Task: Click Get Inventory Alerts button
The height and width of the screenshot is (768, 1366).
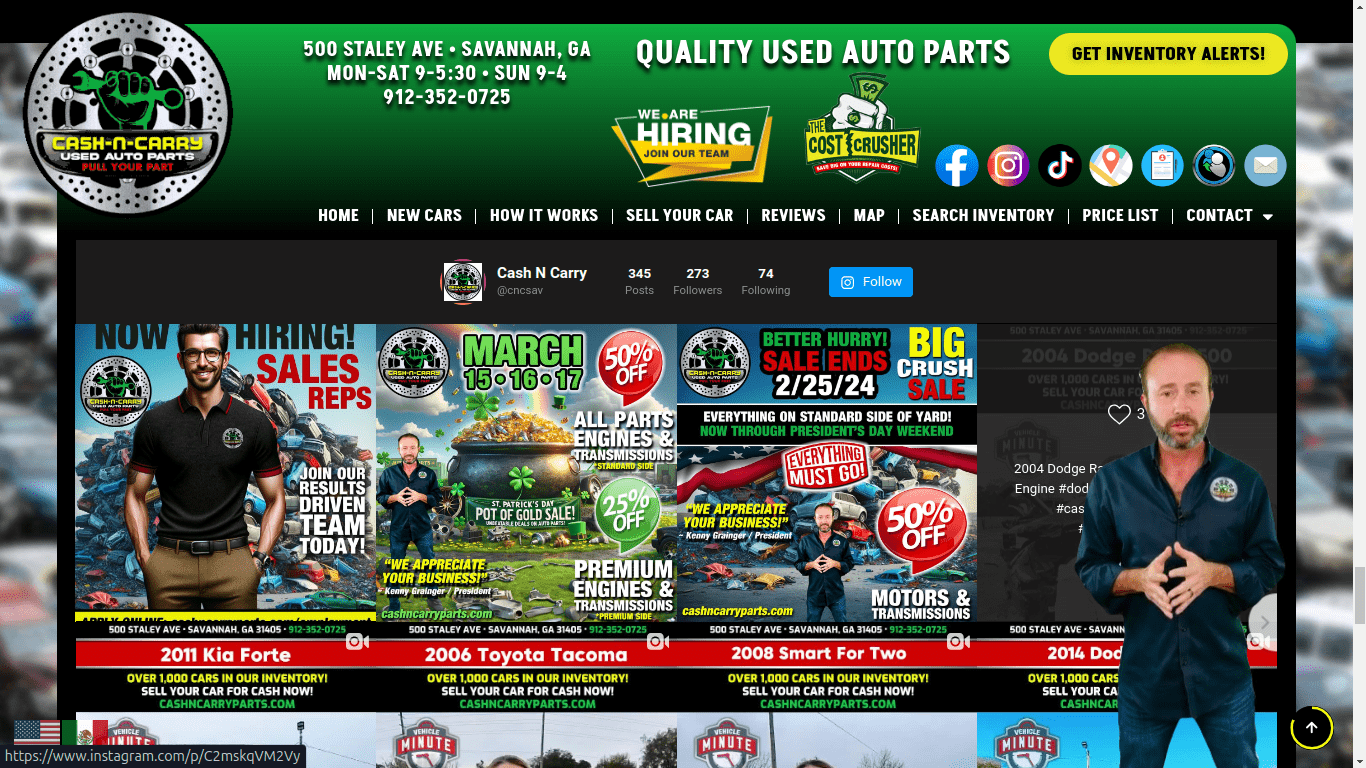Action: [1168, 54]
